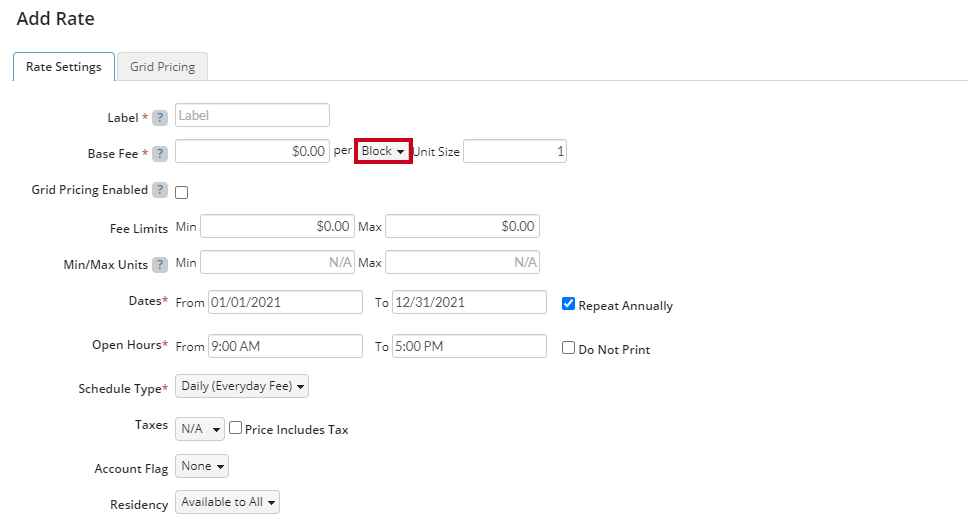The width and height of the screenshot is (968, 520).
Task: Click the Open Hours From 9:00 AM field
Action: tap(285, 346)
